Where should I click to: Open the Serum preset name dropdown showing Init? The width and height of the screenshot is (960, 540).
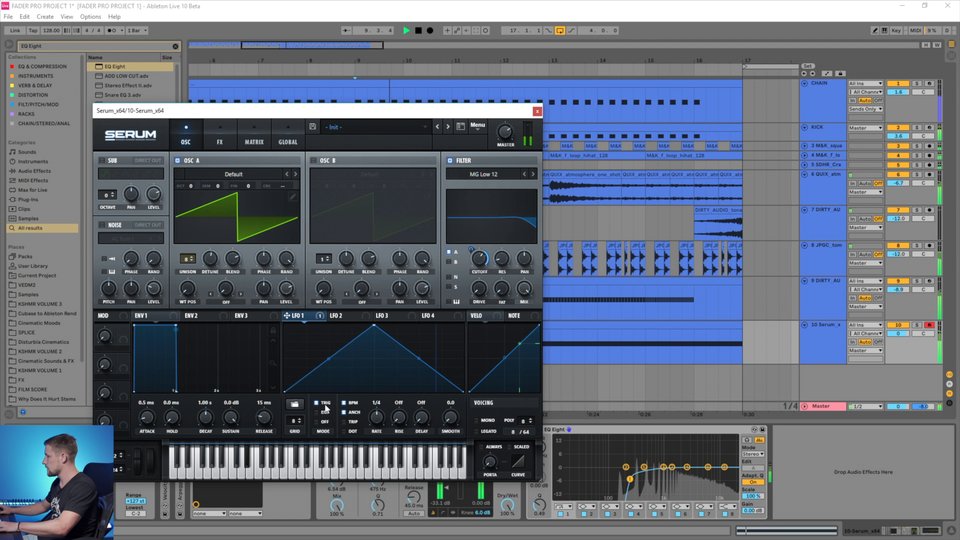point(375,127)
